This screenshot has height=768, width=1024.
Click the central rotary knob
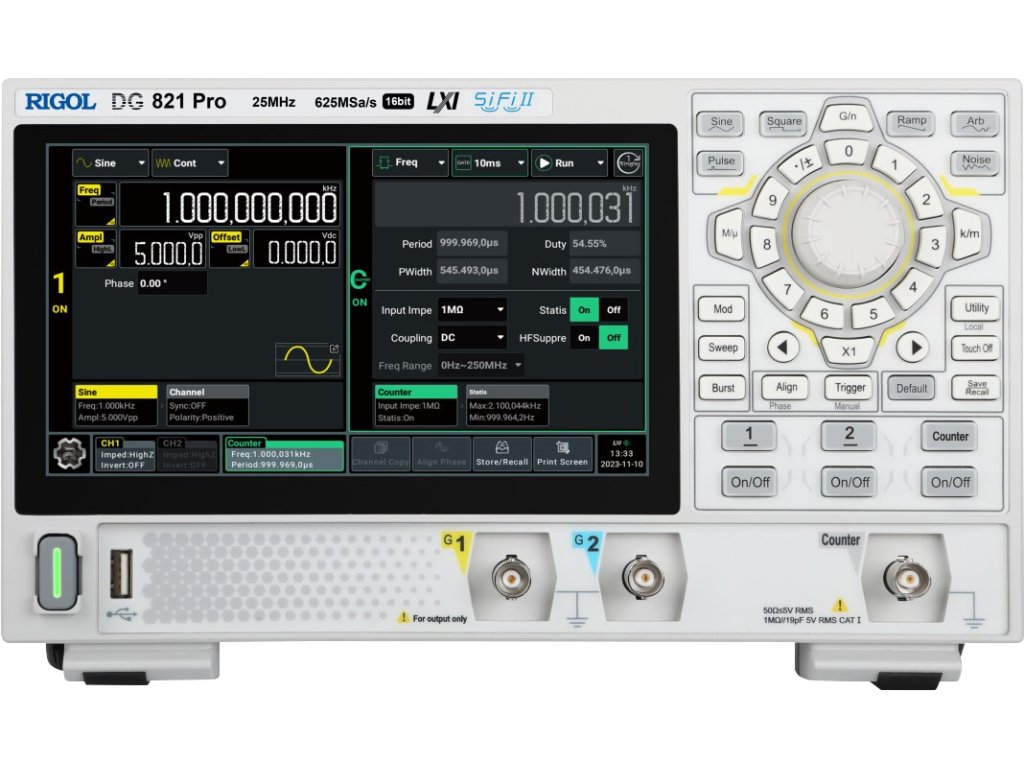click(848, 233)
